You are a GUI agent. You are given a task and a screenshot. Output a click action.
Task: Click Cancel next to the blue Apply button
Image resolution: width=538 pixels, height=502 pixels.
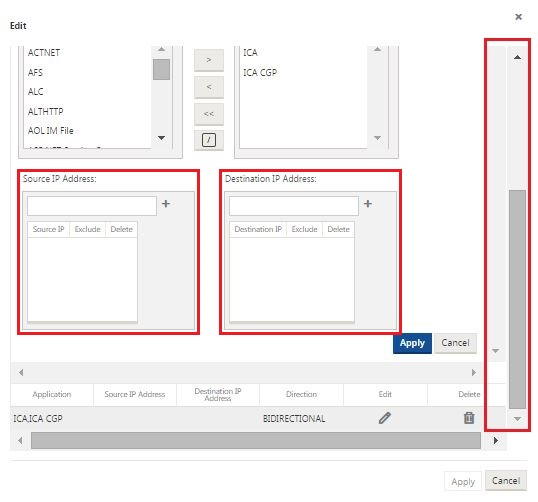pos(455,343)
